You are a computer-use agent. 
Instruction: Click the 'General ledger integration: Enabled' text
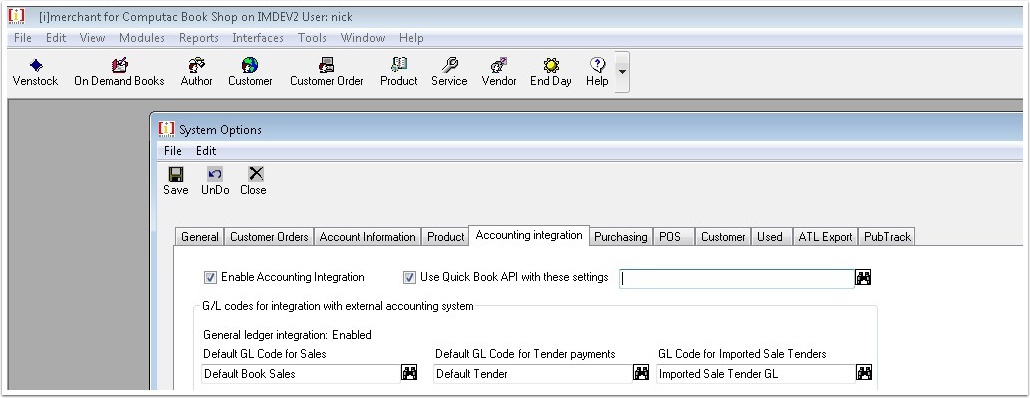coord(287,335)
